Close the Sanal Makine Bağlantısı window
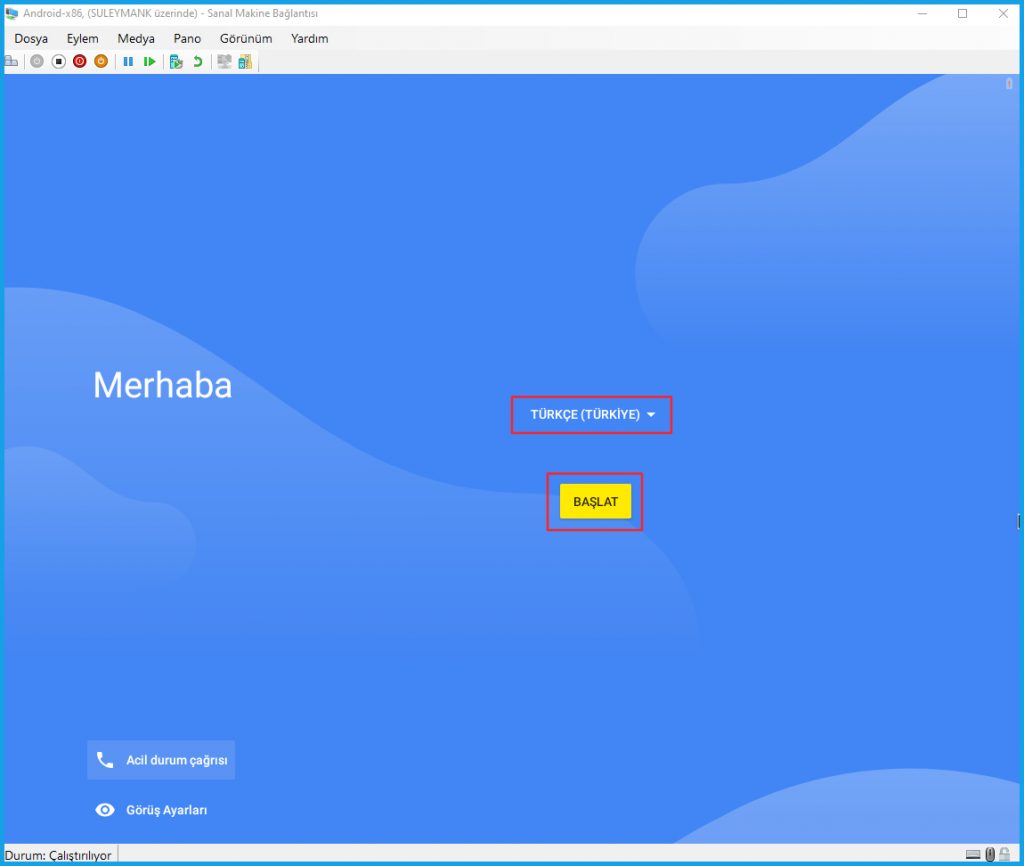Screen dimensions: 1024x866 click(1003, 14)
